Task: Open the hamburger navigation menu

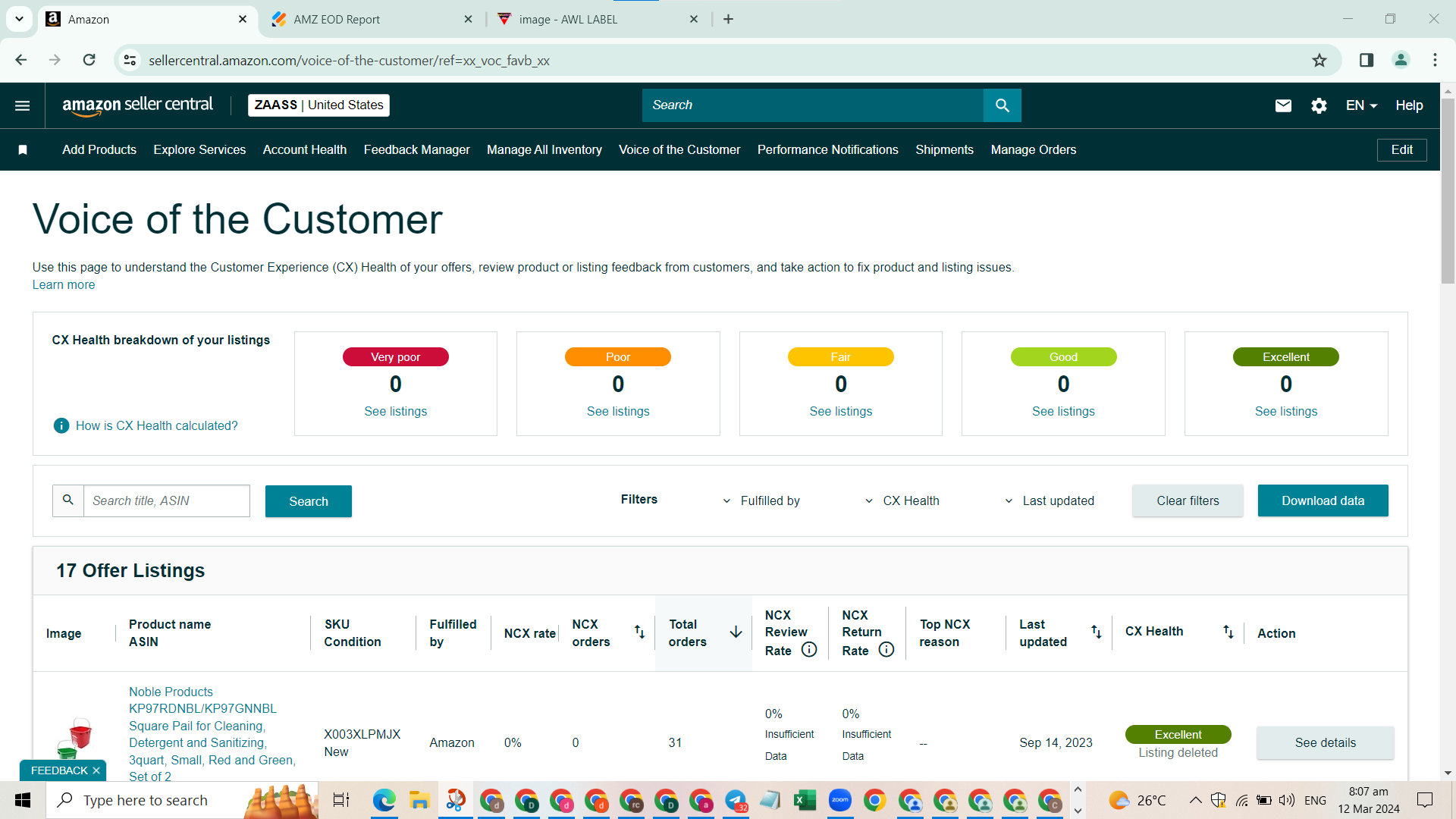Action: click(23, 105)
